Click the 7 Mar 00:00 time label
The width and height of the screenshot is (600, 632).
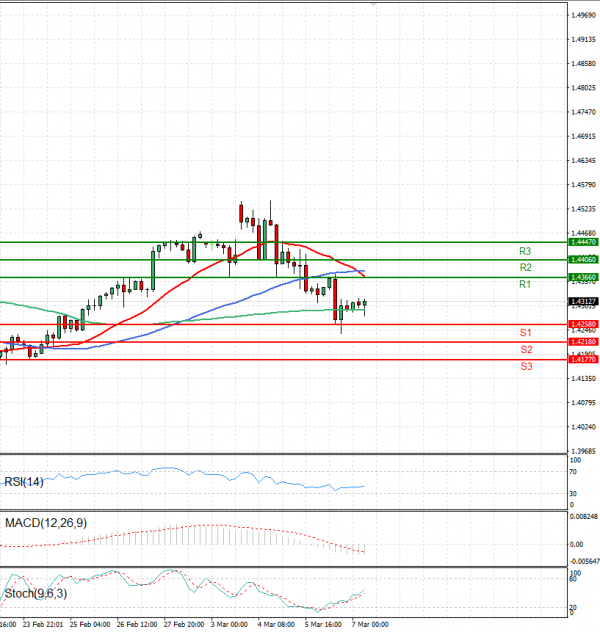370,624
